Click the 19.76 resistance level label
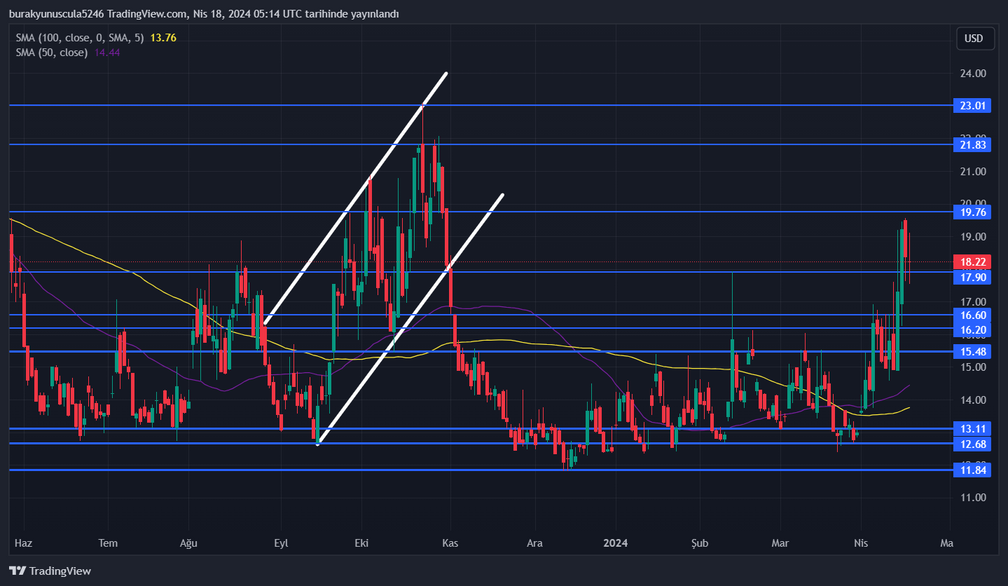 pyautogui.click(x=973, y=211)
